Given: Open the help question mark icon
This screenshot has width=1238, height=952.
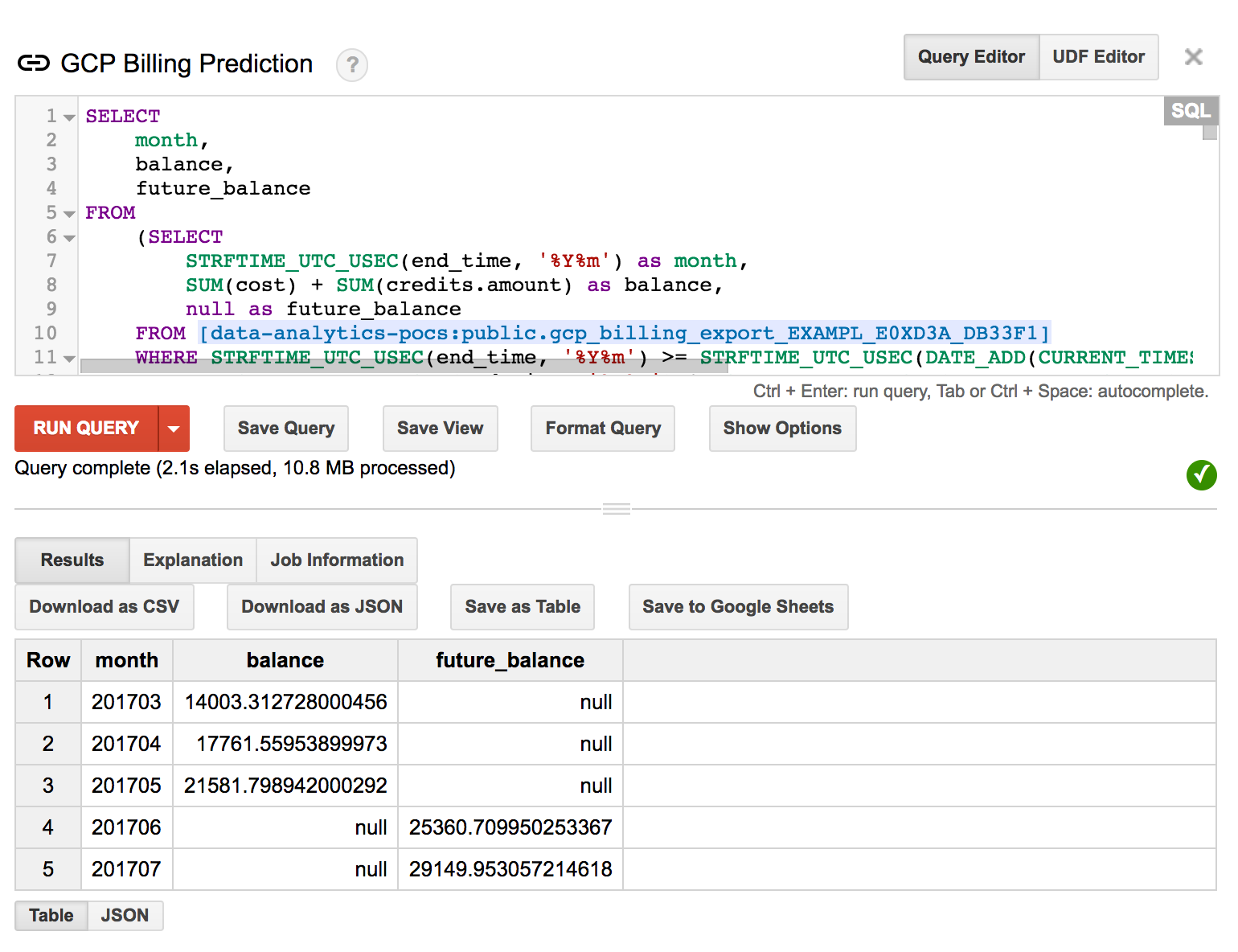Looking at the screenshot, I should pyautogui.click(x=352, y=65).
